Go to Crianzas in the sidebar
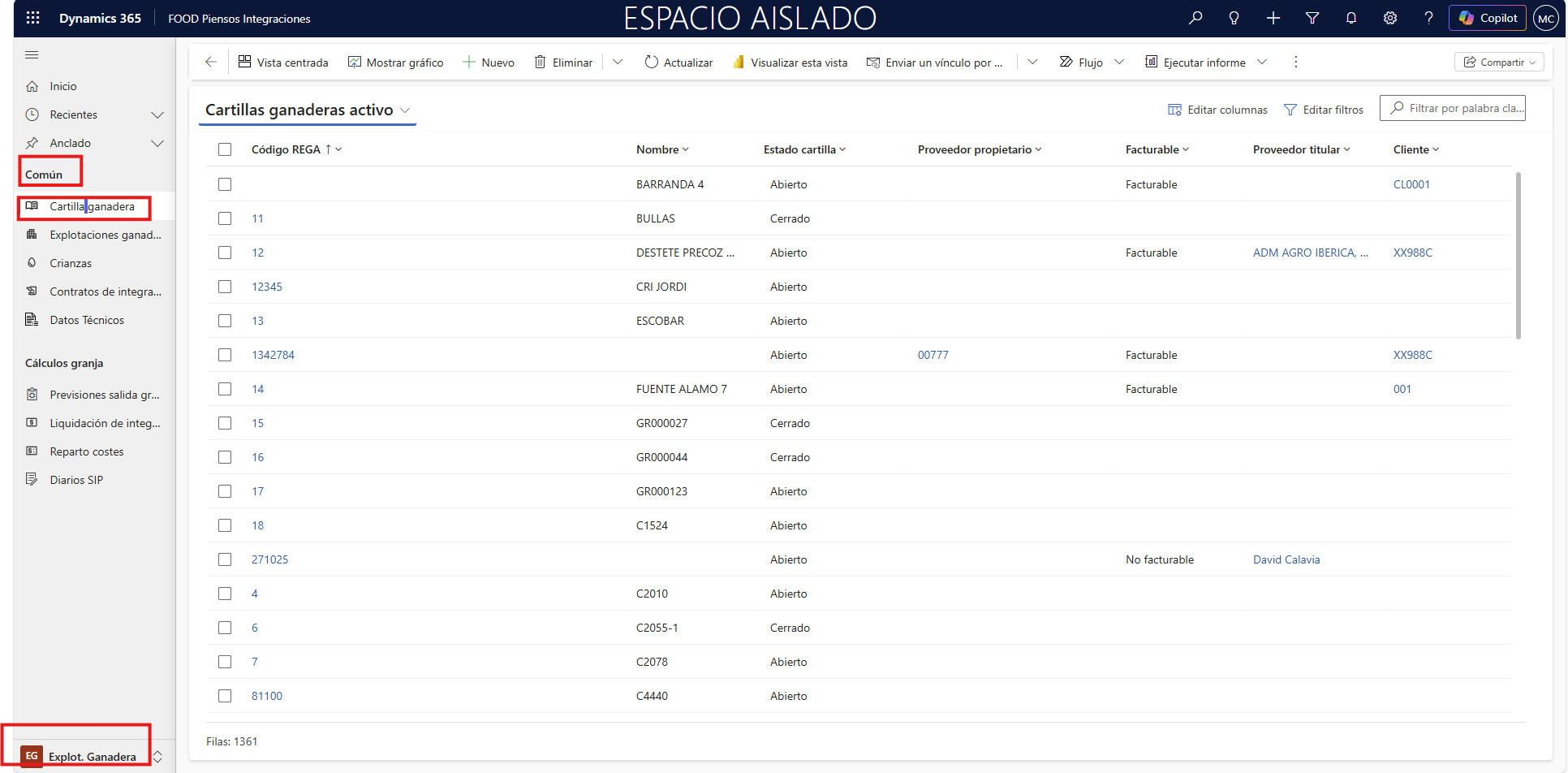Screen dimensions: 1568x773 [x=71, y=263]
